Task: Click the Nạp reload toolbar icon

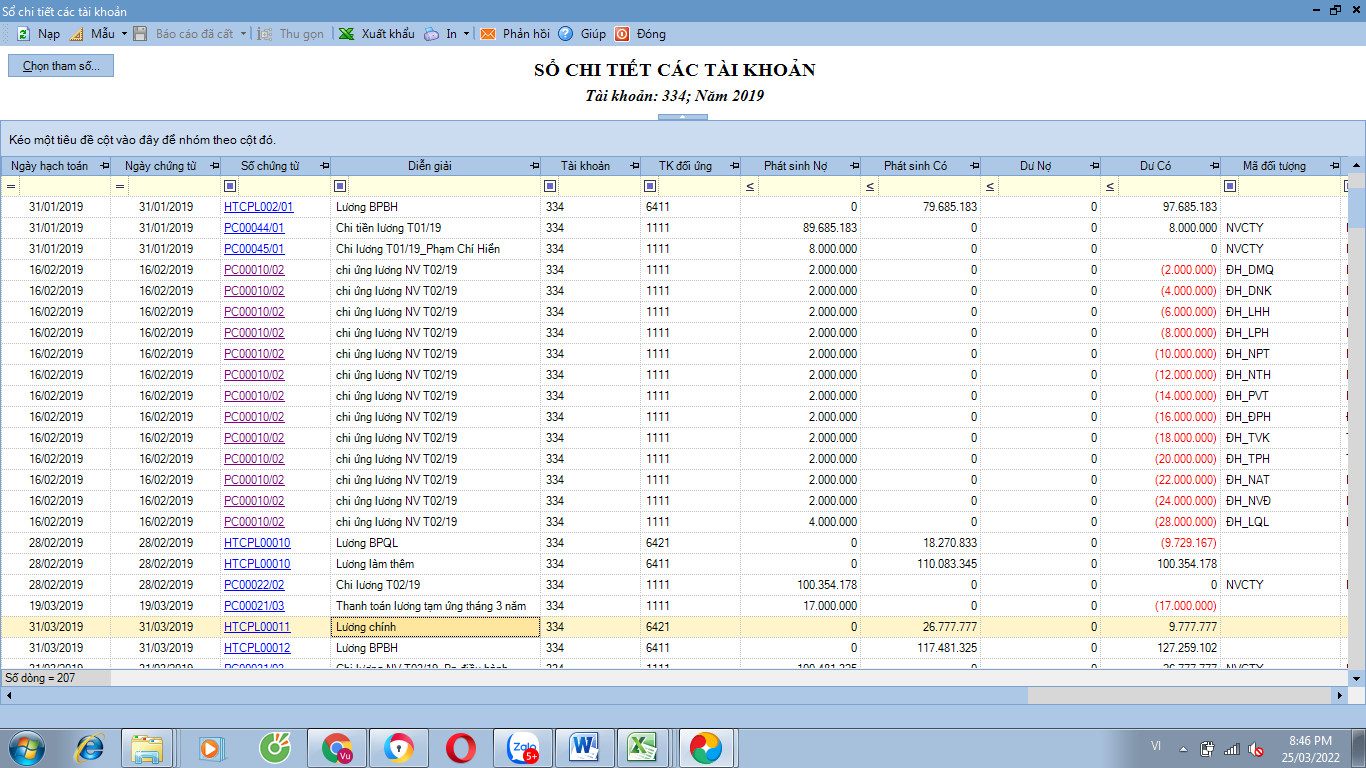Action: (23, 33)
